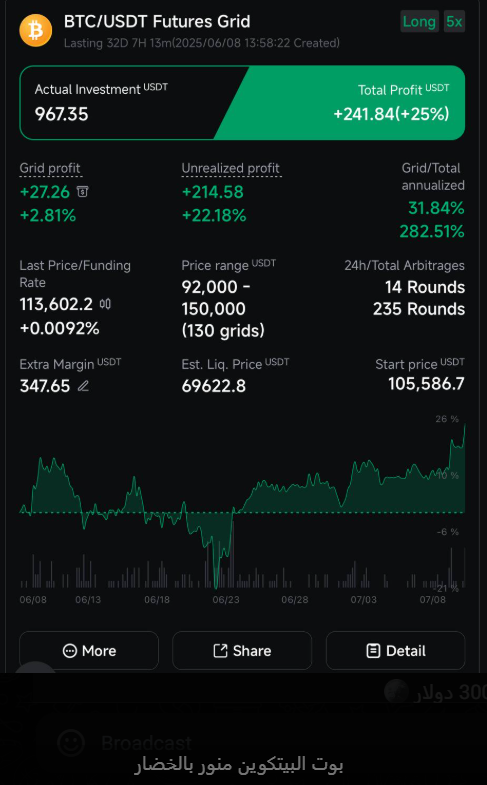Image resolution: width=487 pixels, height=785 pixels.
Task: Tap the profit chart area
Action: pos(242,506)
